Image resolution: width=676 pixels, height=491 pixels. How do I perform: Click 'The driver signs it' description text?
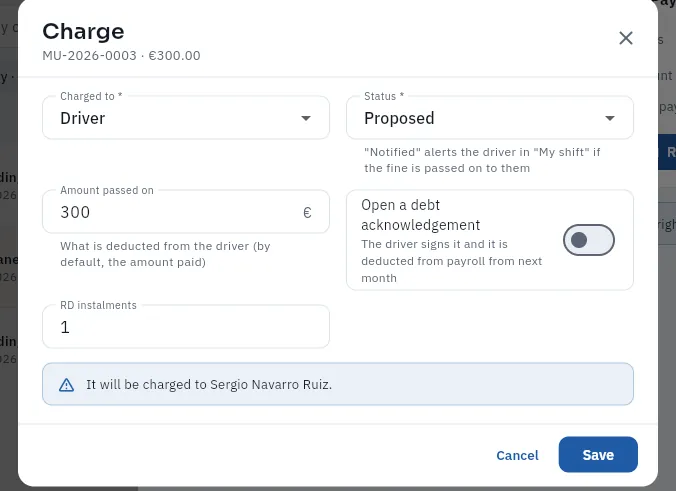(451, 261)
